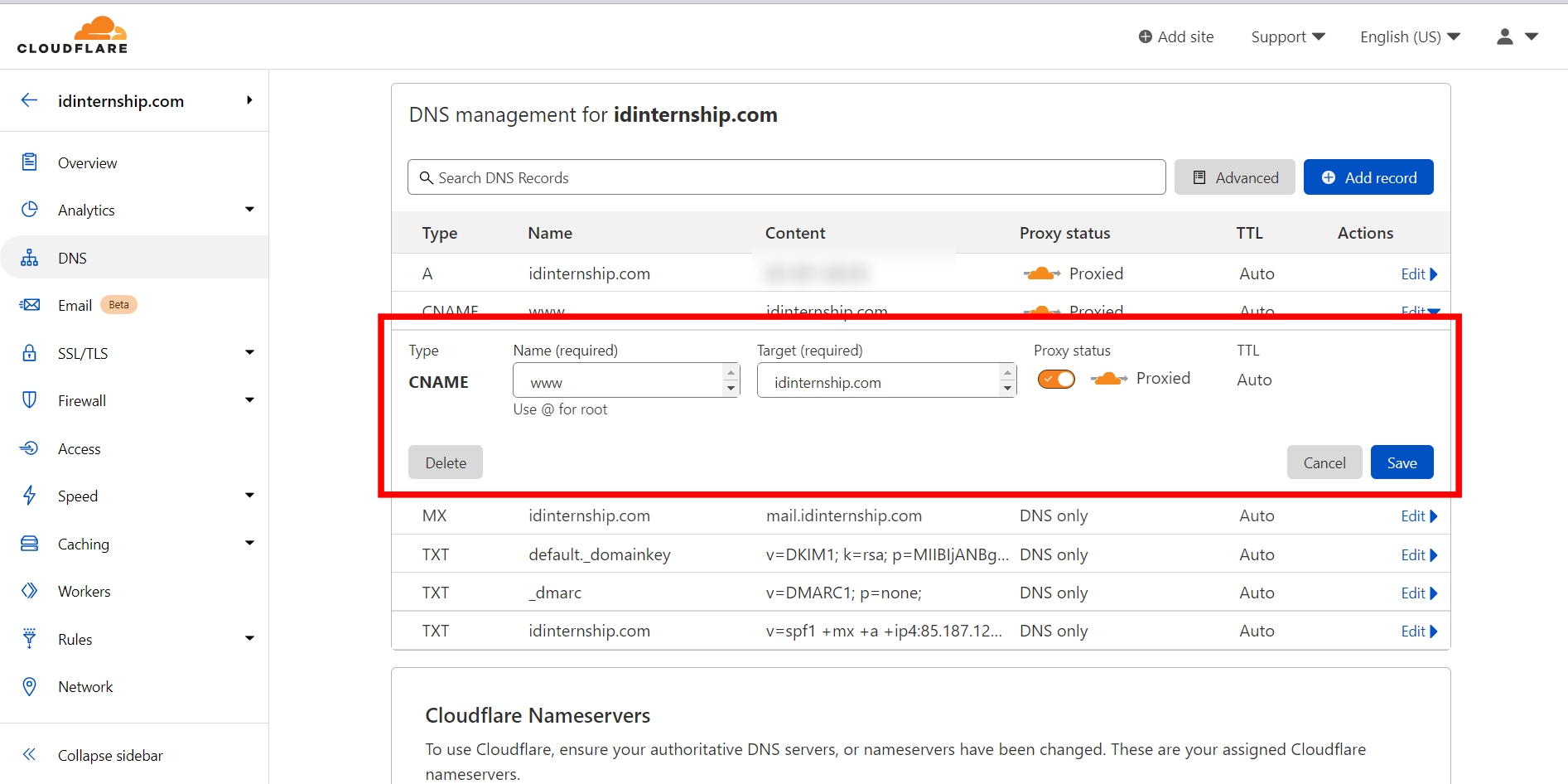Open the Support dropdown menu
Viewport: 1568px width, 784px height.
tap(1288, 36)
